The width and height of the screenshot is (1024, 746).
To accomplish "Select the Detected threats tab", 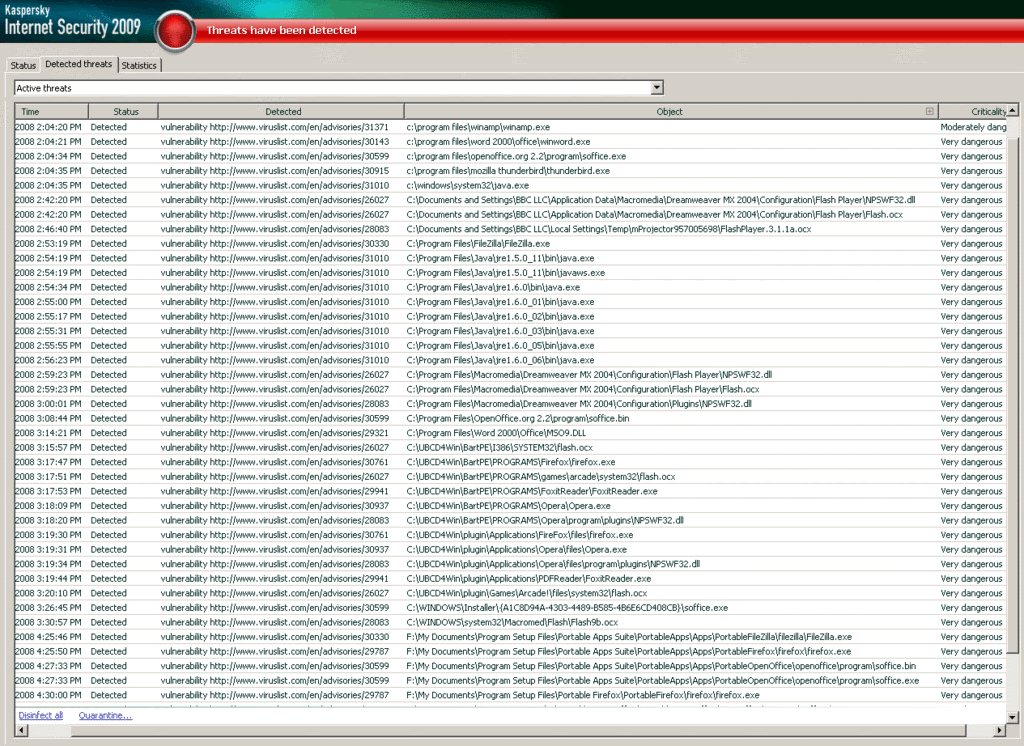I will (78, 64).
